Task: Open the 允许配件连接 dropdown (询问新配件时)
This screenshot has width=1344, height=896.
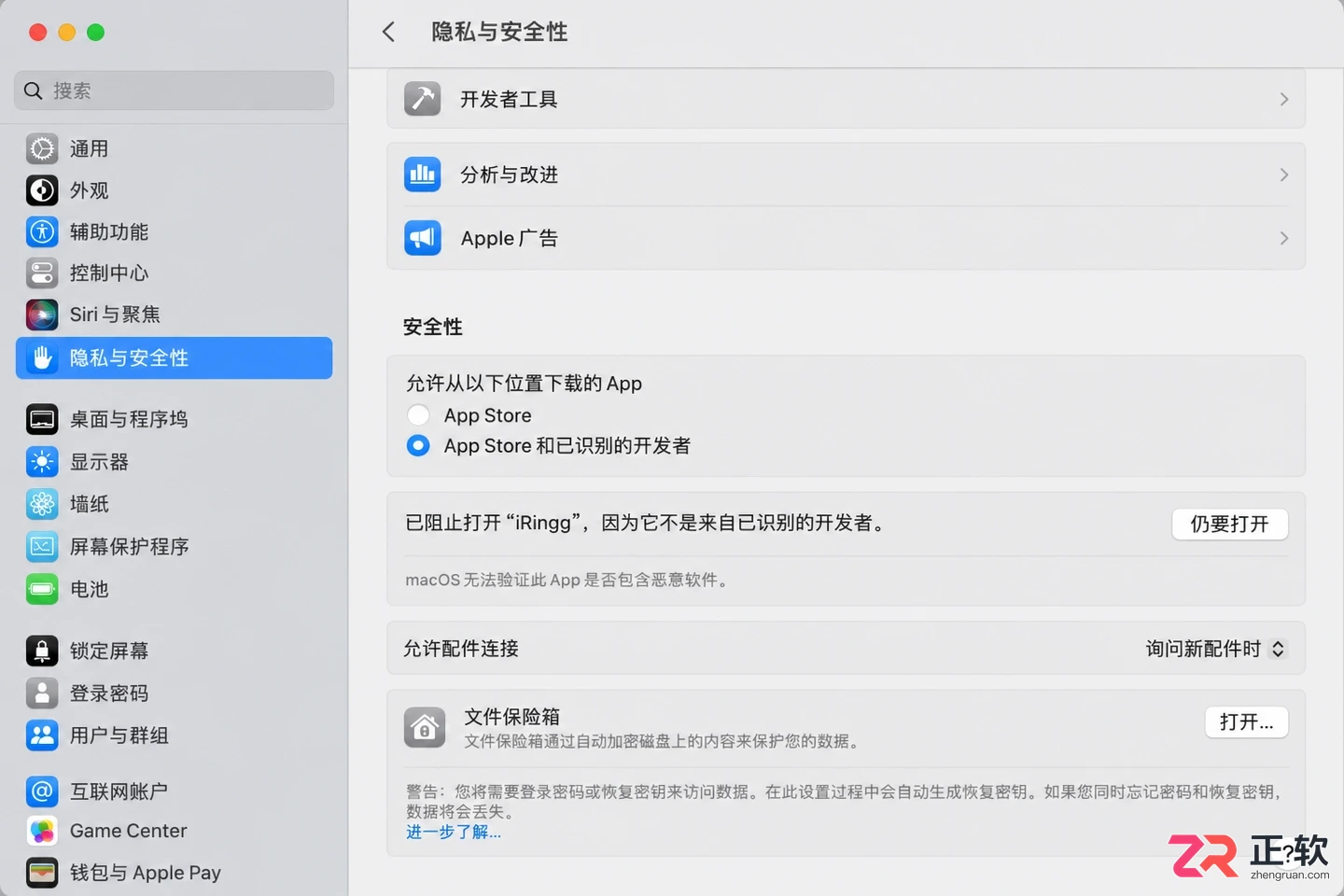Action: click(1216, 649)
